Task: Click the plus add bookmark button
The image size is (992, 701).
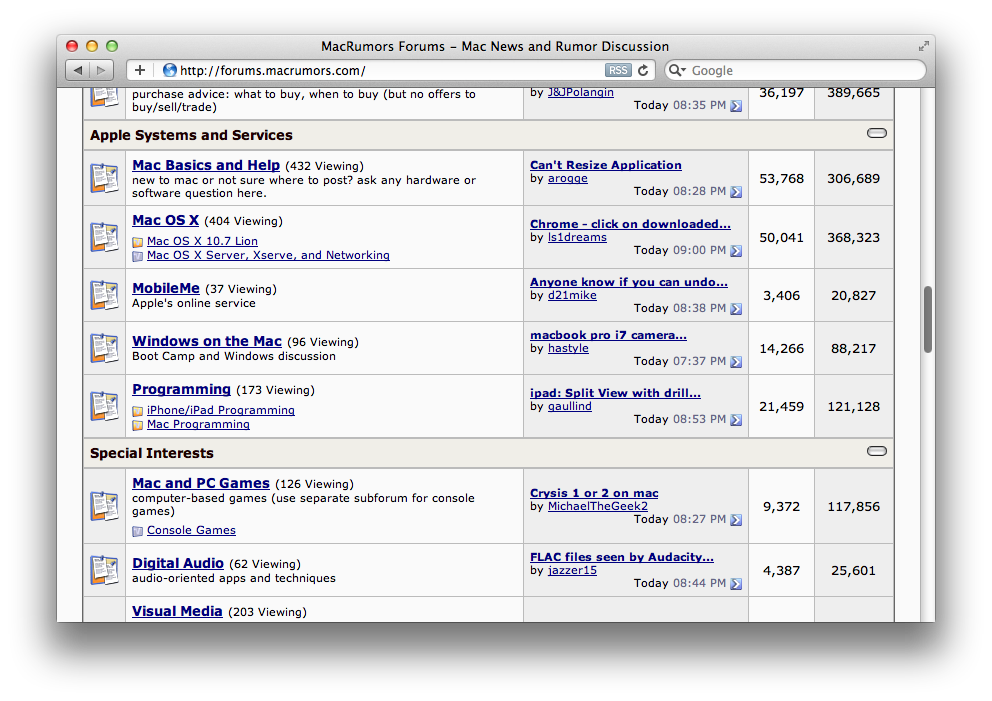Action: [x=140, y=70]
